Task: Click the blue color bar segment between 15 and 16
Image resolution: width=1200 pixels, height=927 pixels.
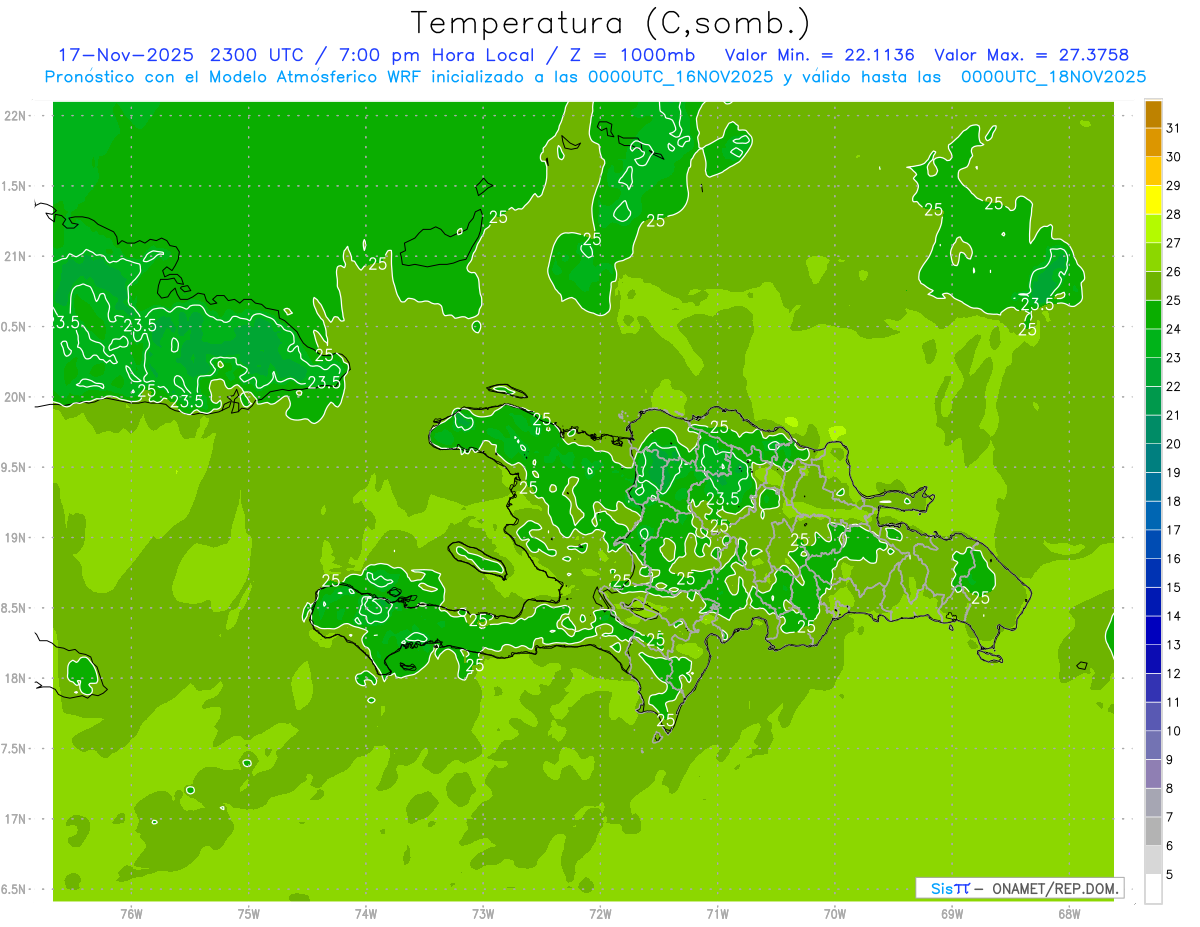Action: (1153, 574)
